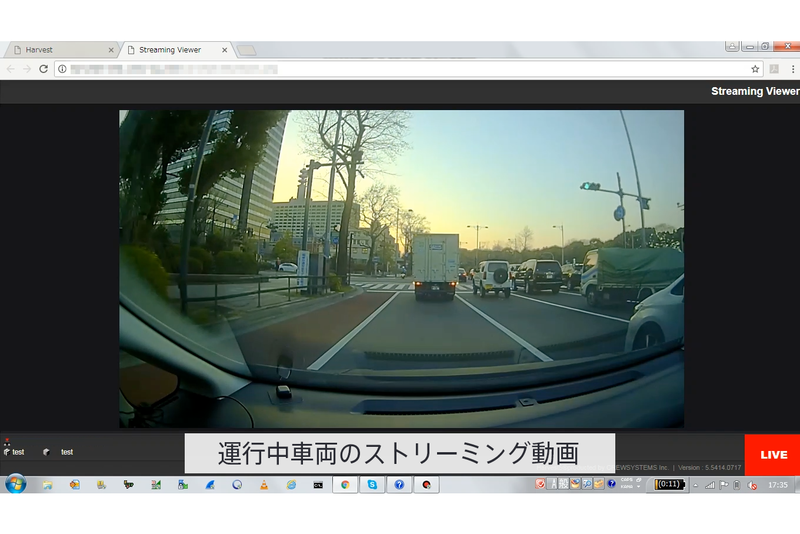Open the command prompt taskbar icon

click(x=318, y=485)
